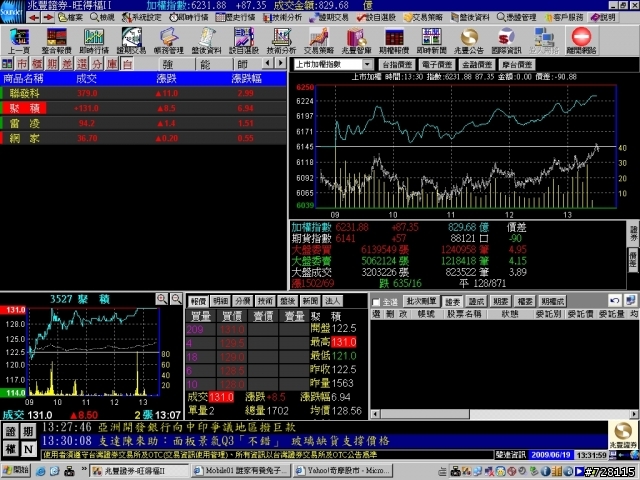This screenshot has height=480, width=640.
Task: Zoom out on the 3527 聚積 chart
Action: [x=176, y=299]
